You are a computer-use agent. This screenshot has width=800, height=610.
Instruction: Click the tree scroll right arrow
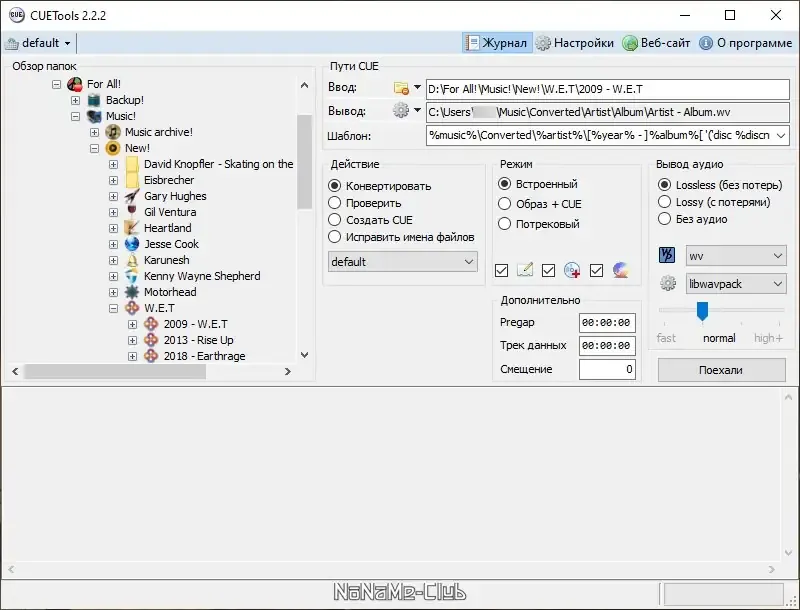288,371
